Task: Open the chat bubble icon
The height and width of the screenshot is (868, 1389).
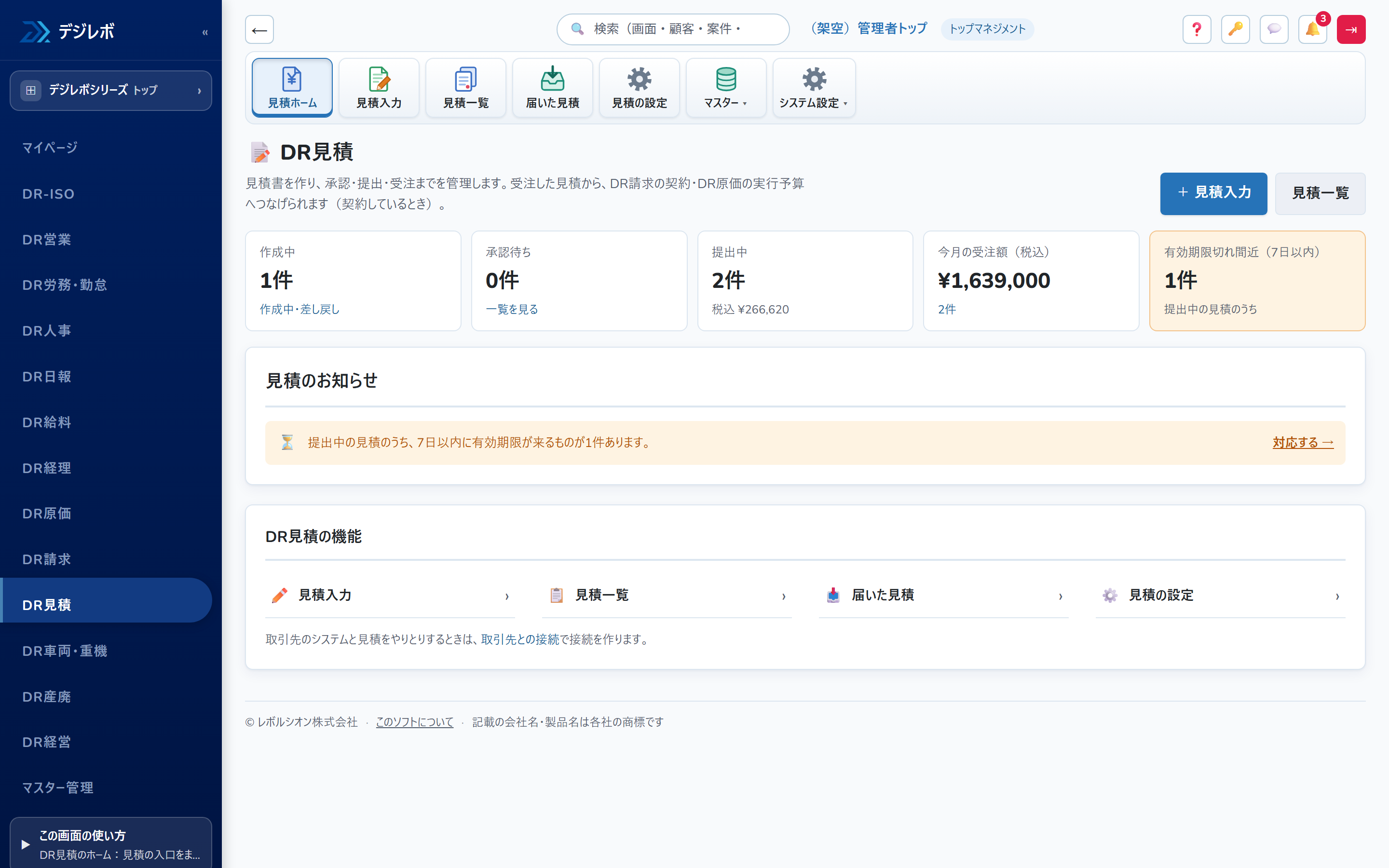Action: click(x=1274, y=29)
